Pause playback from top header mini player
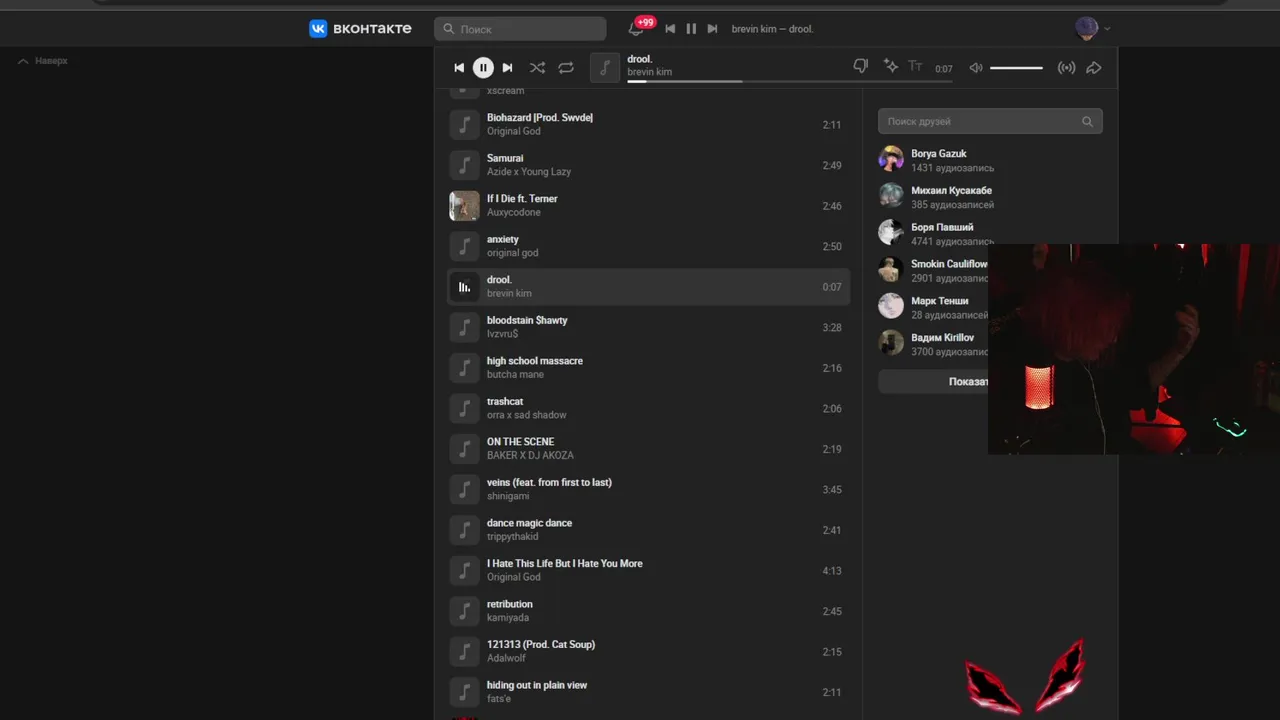Image resolution: width=1280 pixels, height=720 pixels. 691,29
